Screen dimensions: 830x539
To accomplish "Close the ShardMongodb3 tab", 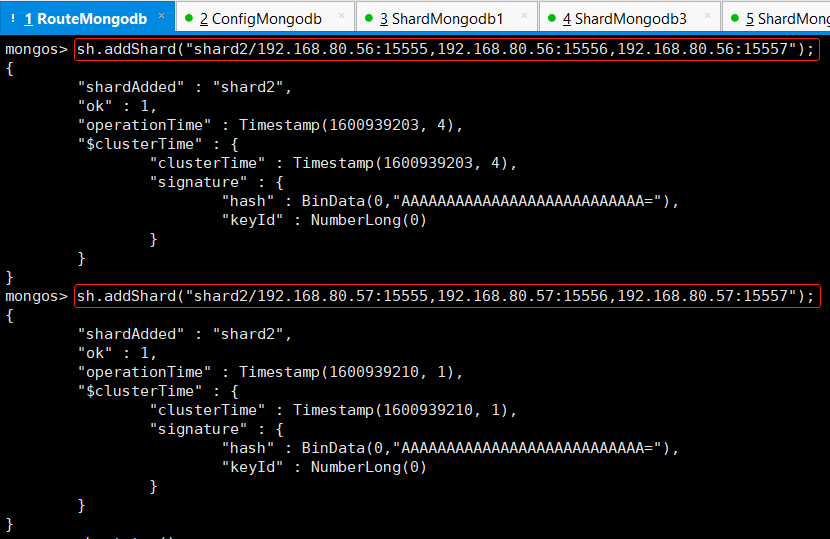I will [x=707, y=16].
